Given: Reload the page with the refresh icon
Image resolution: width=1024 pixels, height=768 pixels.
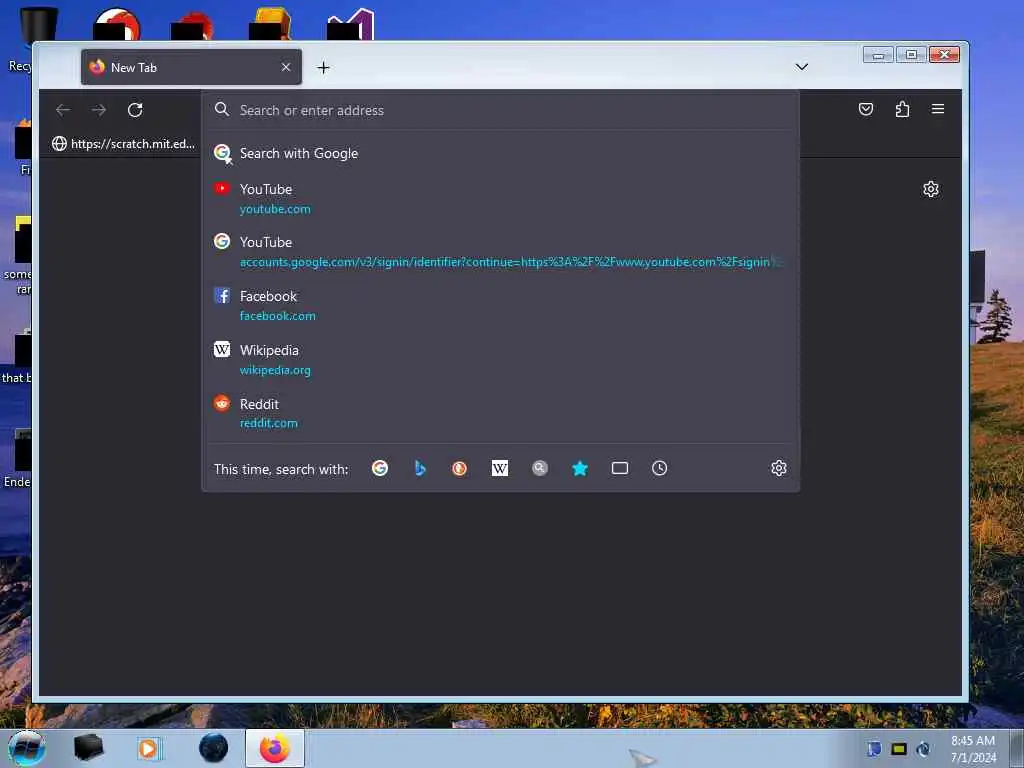Looking at the screenshot, I should pos(135,110).
